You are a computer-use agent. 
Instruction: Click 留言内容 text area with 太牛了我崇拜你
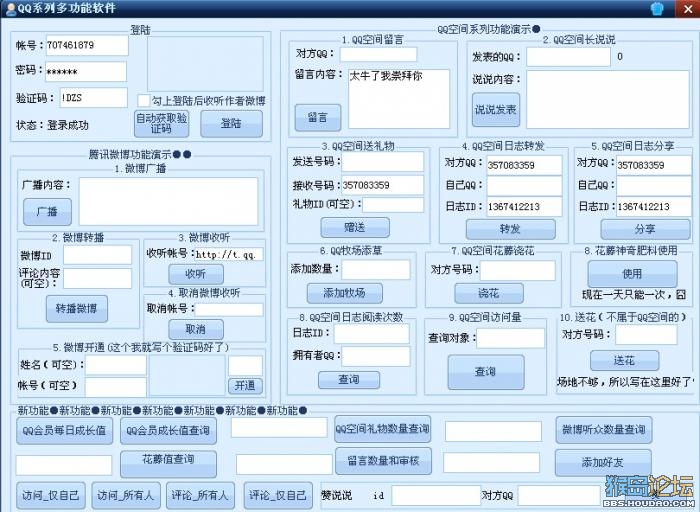tap(399, 99)
